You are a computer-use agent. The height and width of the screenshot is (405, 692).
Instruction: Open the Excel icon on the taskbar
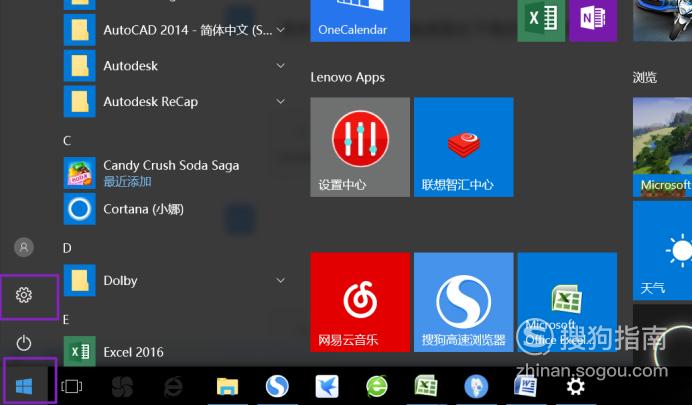coord(426,386)
